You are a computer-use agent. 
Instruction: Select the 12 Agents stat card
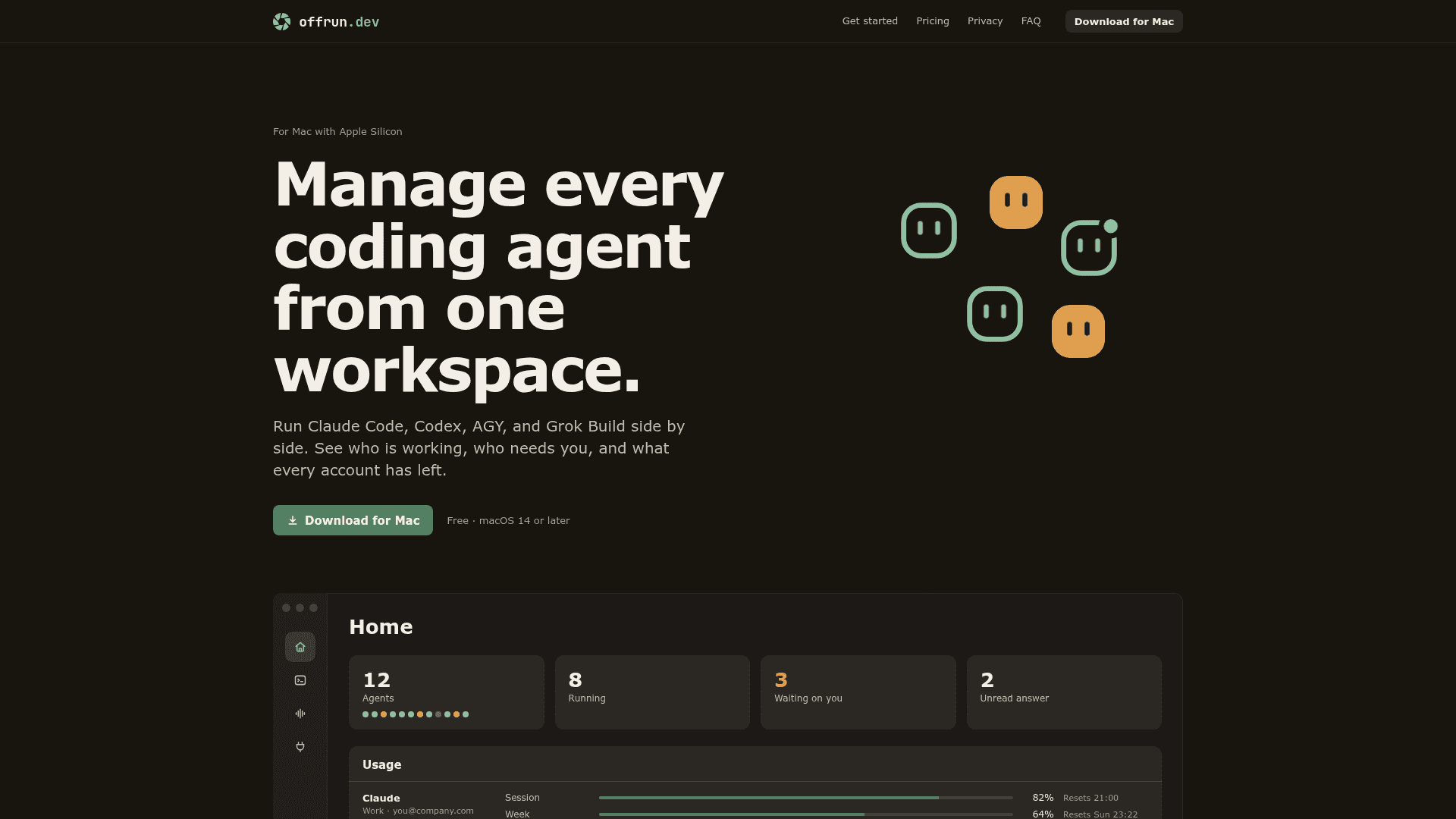[447, 692]
